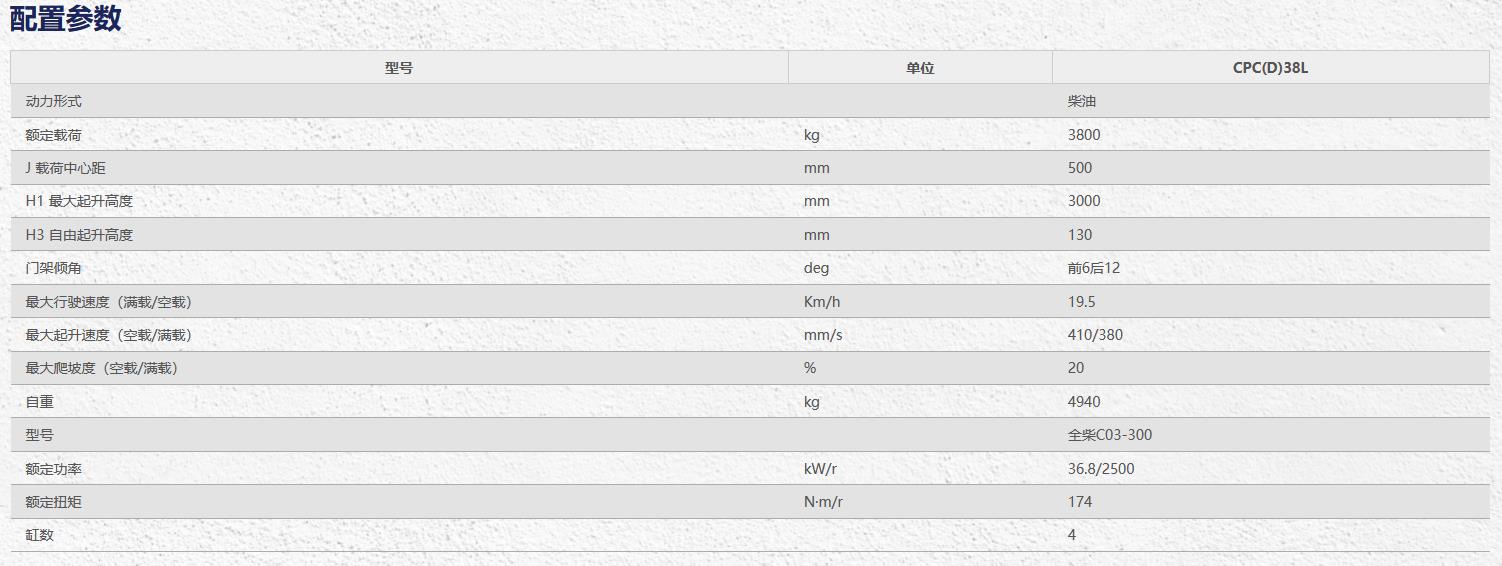This screenshot has width=1502, height=566.
Task: Click the 额定载荷 row label
Action: (x=54, y=135)
